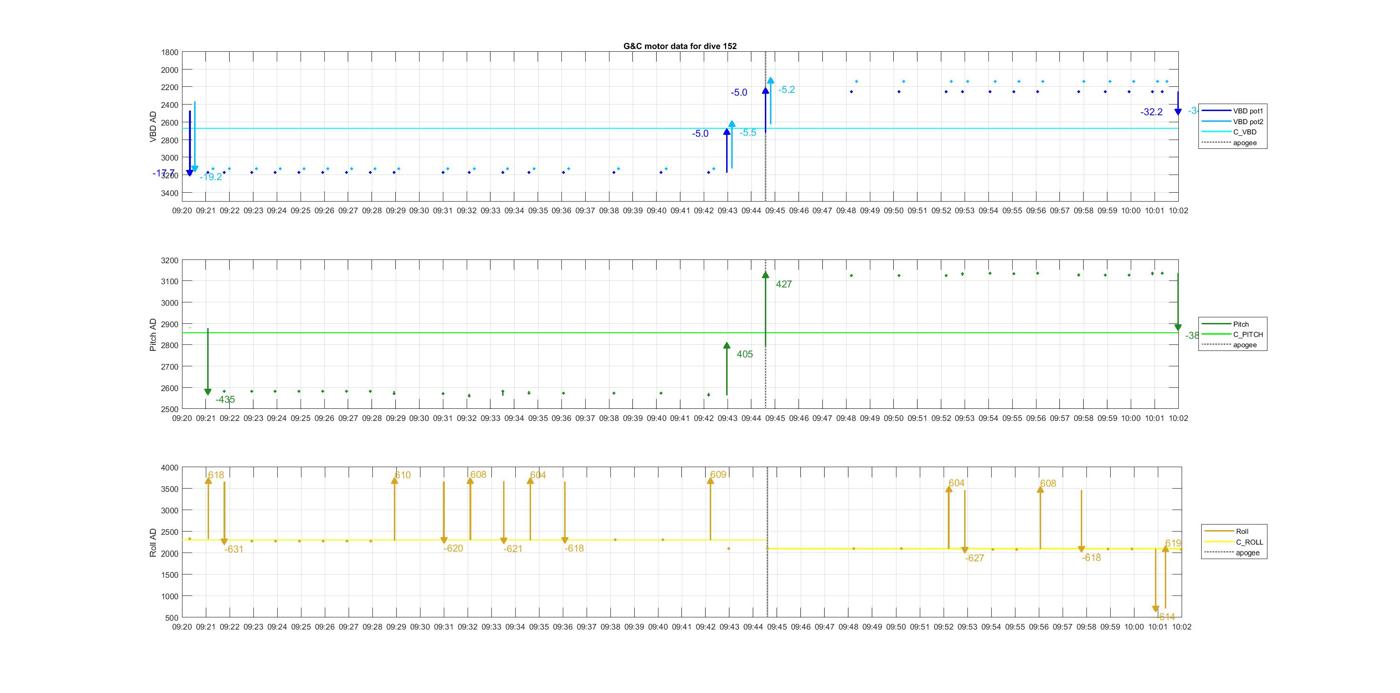The height and width of the screenshot is (693, 1400).
Task: Click the title 'G&C motor data for dive 152'
Action: (680, 46)
